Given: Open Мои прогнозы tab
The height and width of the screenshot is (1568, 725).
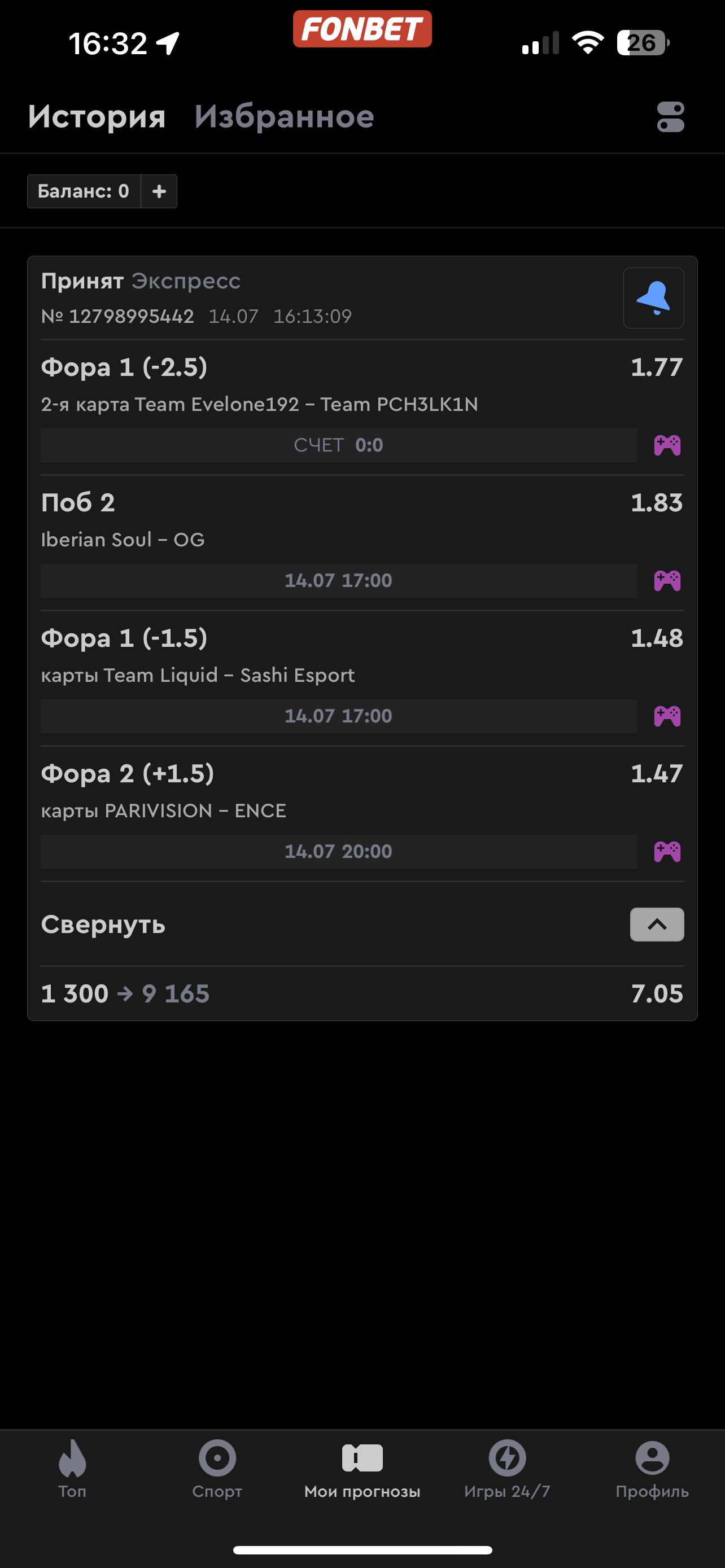Looking at the screenshot, I should 362,1468.
